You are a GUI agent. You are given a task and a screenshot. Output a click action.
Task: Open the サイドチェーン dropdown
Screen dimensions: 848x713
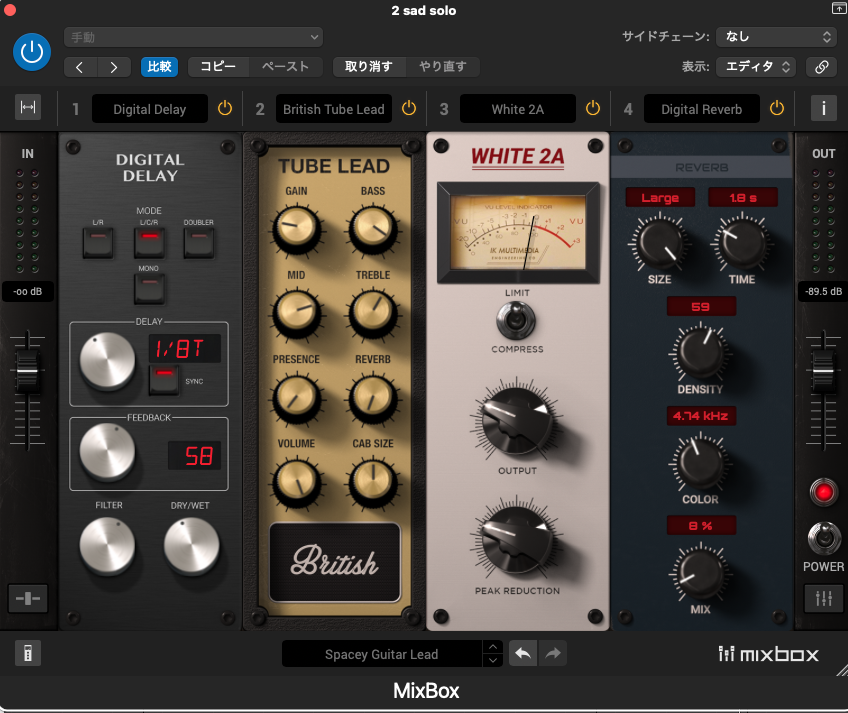(x=776, y=37)
